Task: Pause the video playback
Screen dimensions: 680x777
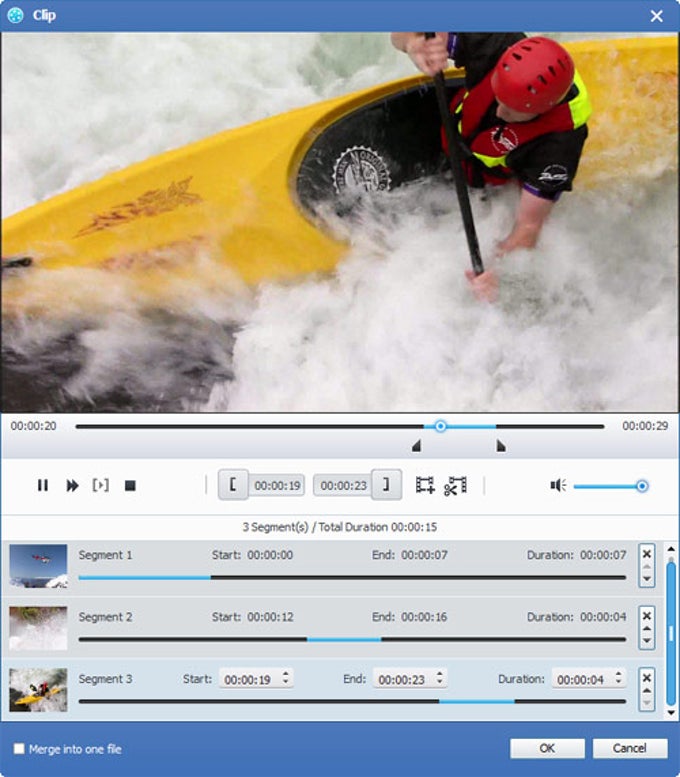Action: pos(43,485)
